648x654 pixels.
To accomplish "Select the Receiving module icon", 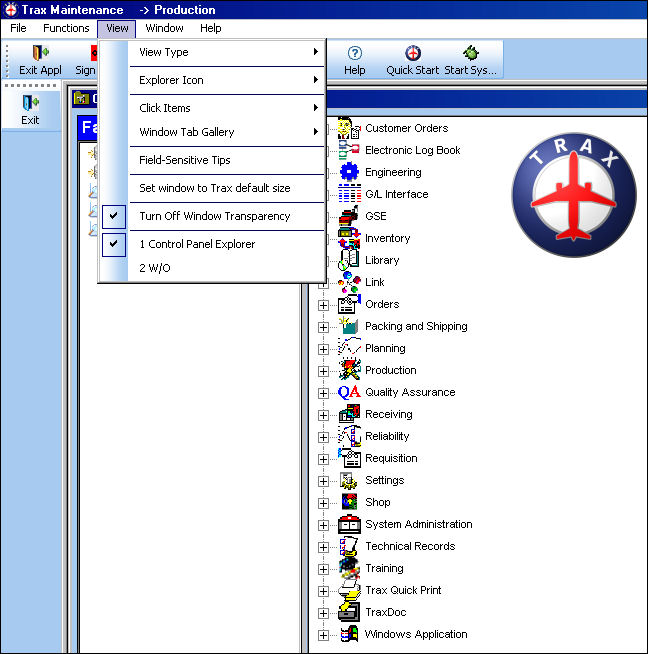I will click(349, 414).
